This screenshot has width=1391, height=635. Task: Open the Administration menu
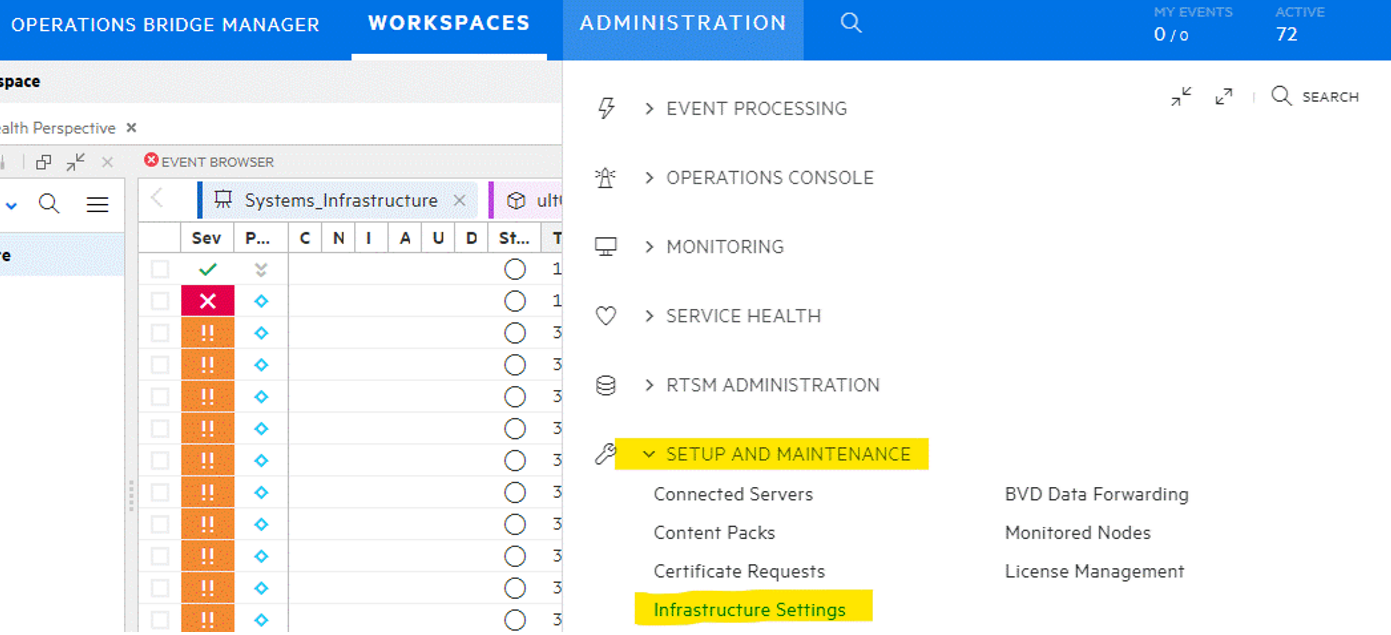click(683, 23)
